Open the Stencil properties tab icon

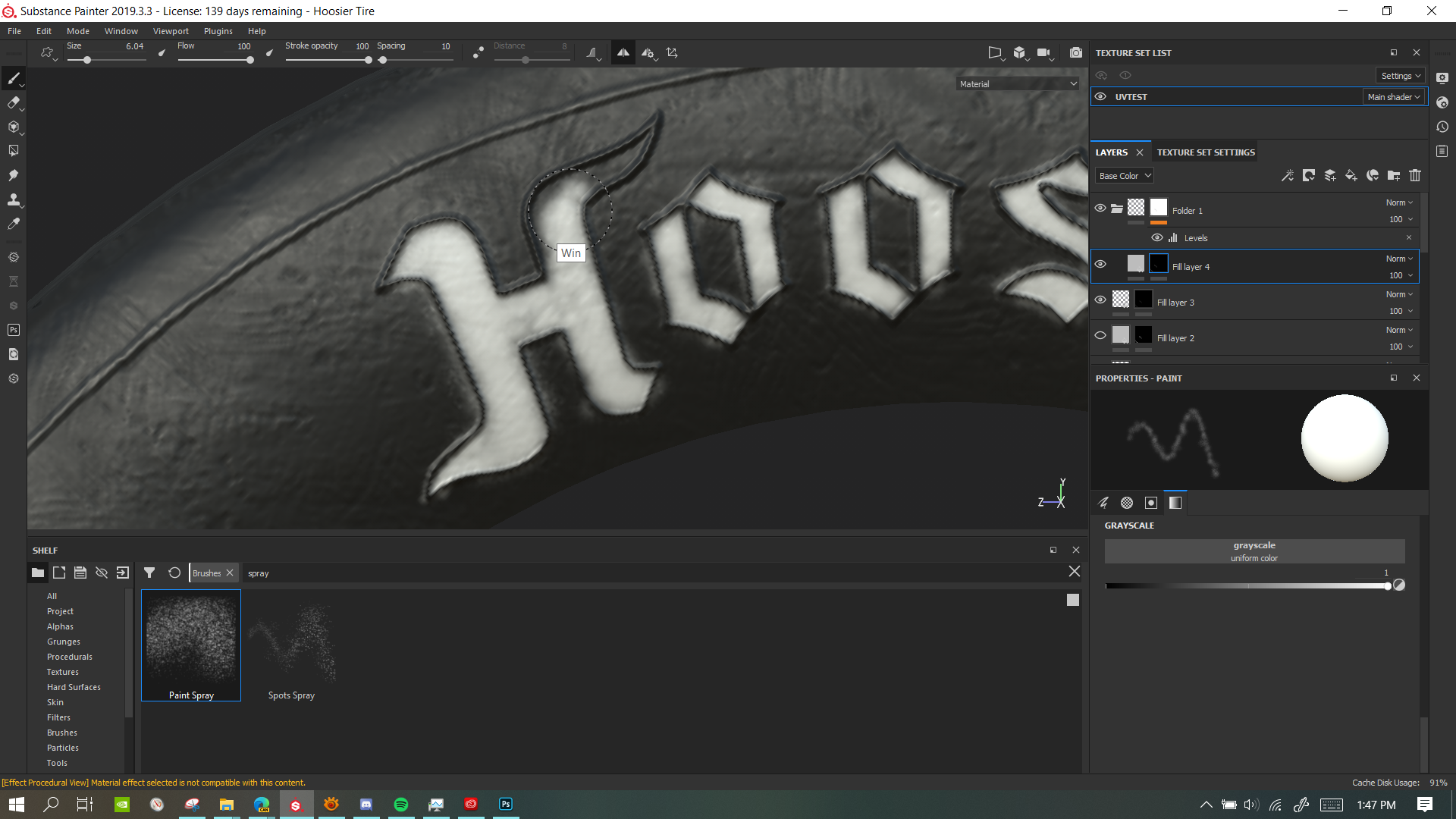[1151, 503]
